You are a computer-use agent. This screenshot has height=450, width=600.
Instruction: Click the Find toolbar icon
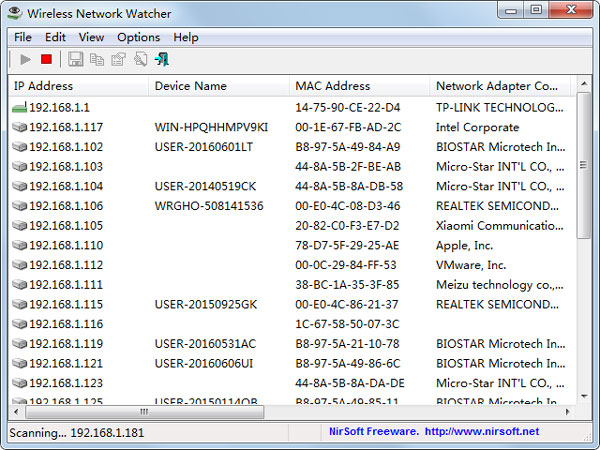[140, 59]
